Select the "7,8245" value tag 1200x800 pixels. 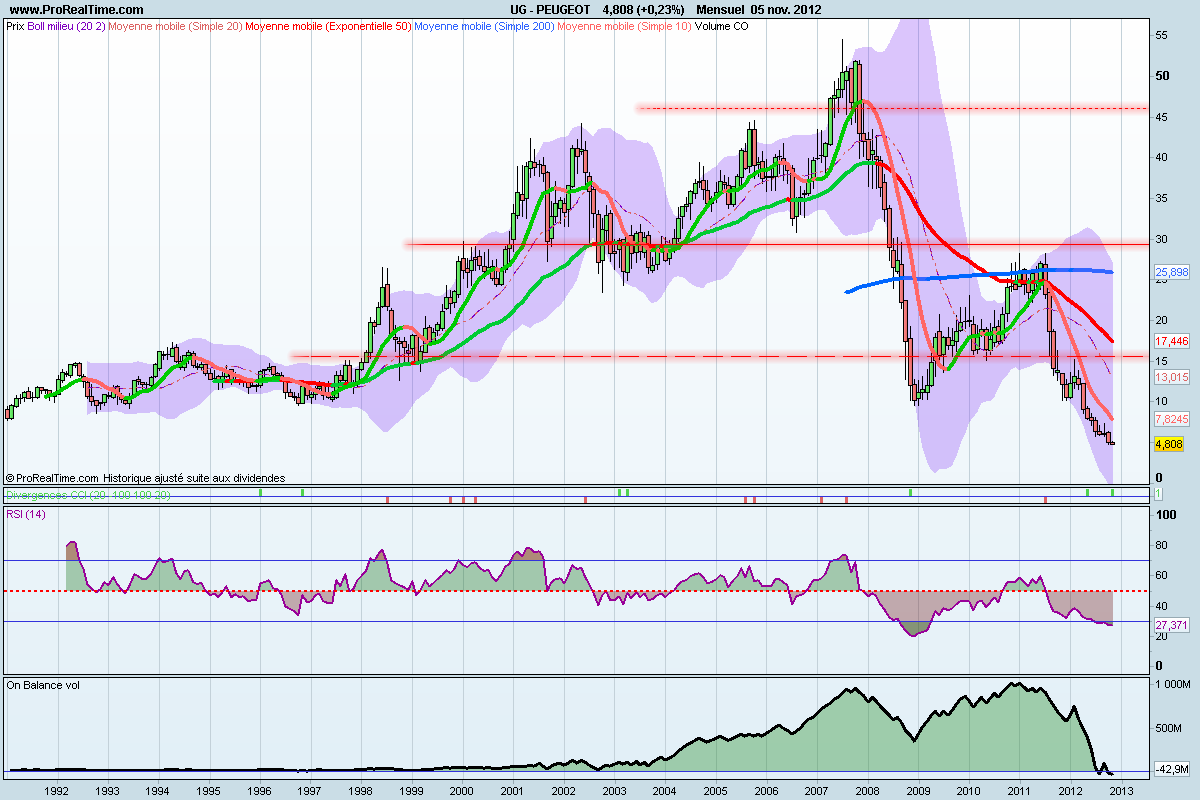(x=1170, y=419)
